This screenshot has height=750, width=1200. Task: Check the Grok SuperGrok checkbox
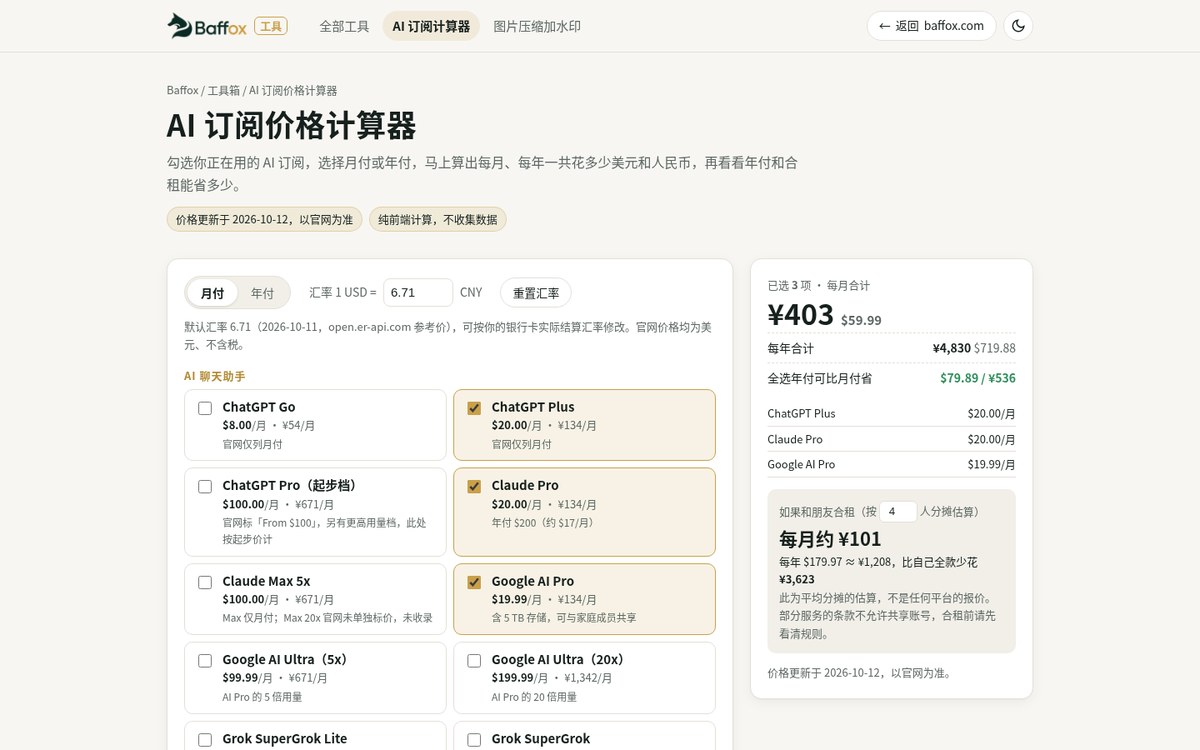[474, 740]
